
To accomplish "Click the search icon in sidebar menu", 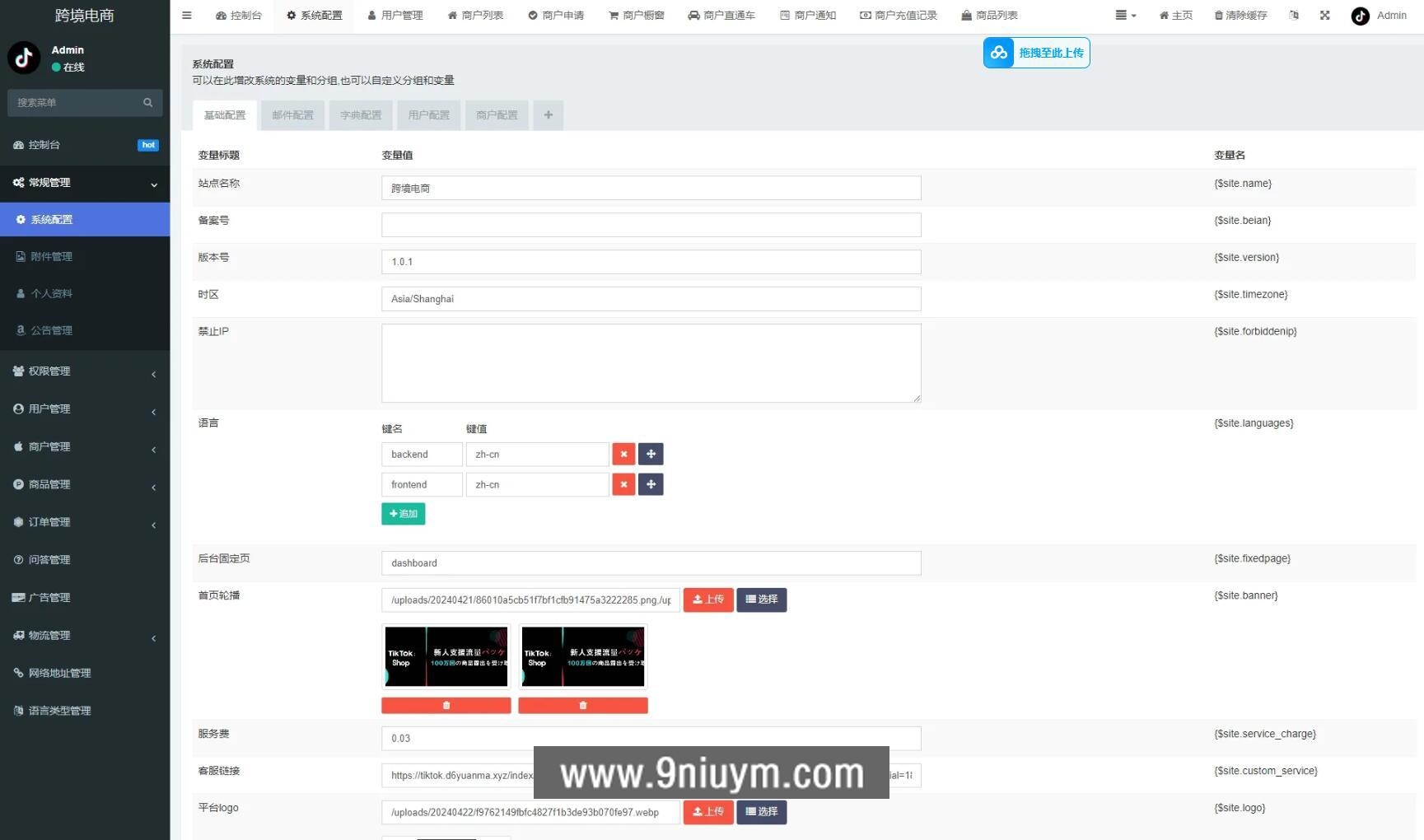I will (x=148, y=103).
